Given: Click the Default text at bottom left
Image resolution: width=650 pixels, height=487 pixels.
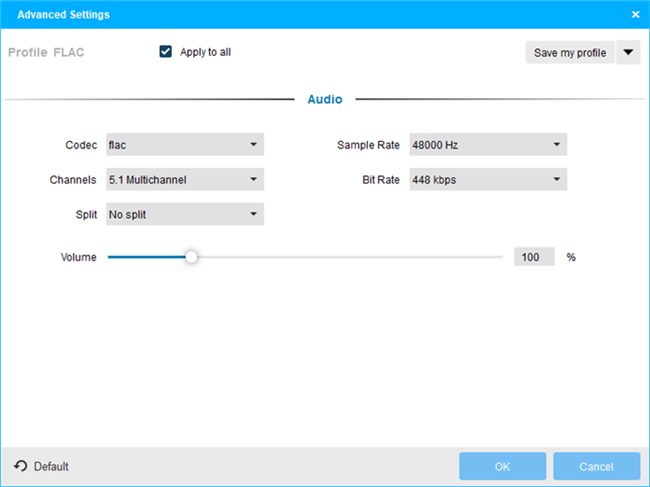Looking at the screenshot, I should (51, 466).
